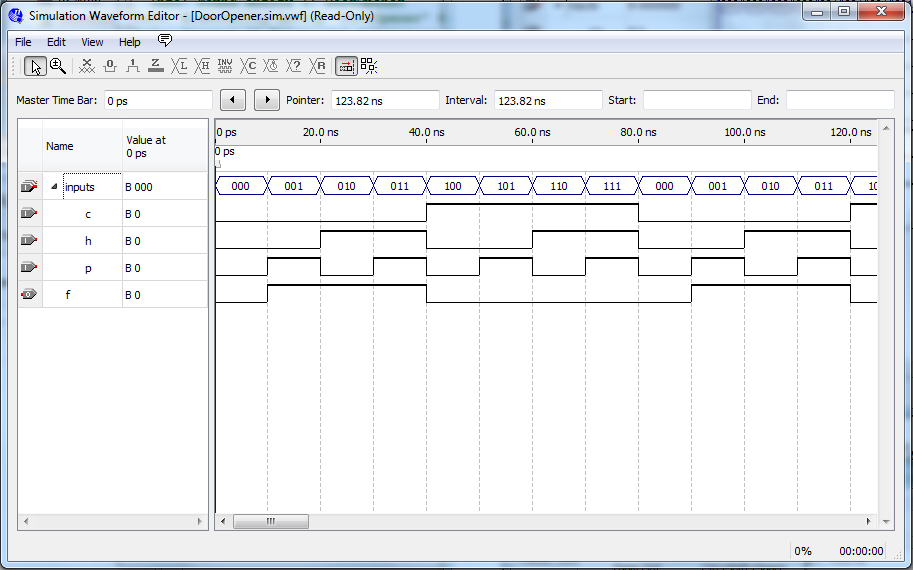Open the Arbitrary Value (?) tool
This screenshot has height=570, width=913.
(x=294, y=66)
